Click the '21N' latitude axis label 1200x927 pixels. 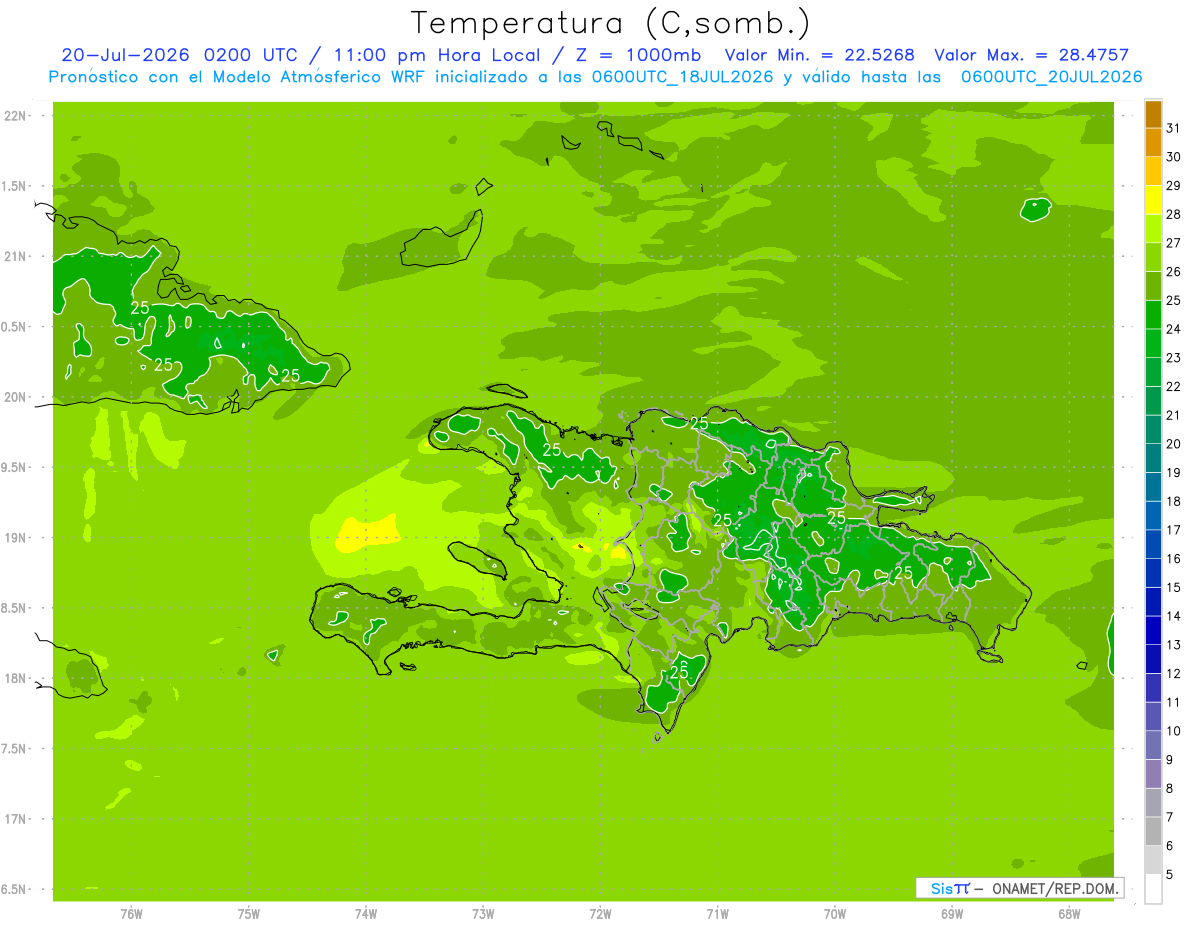(x=16, y=256)
